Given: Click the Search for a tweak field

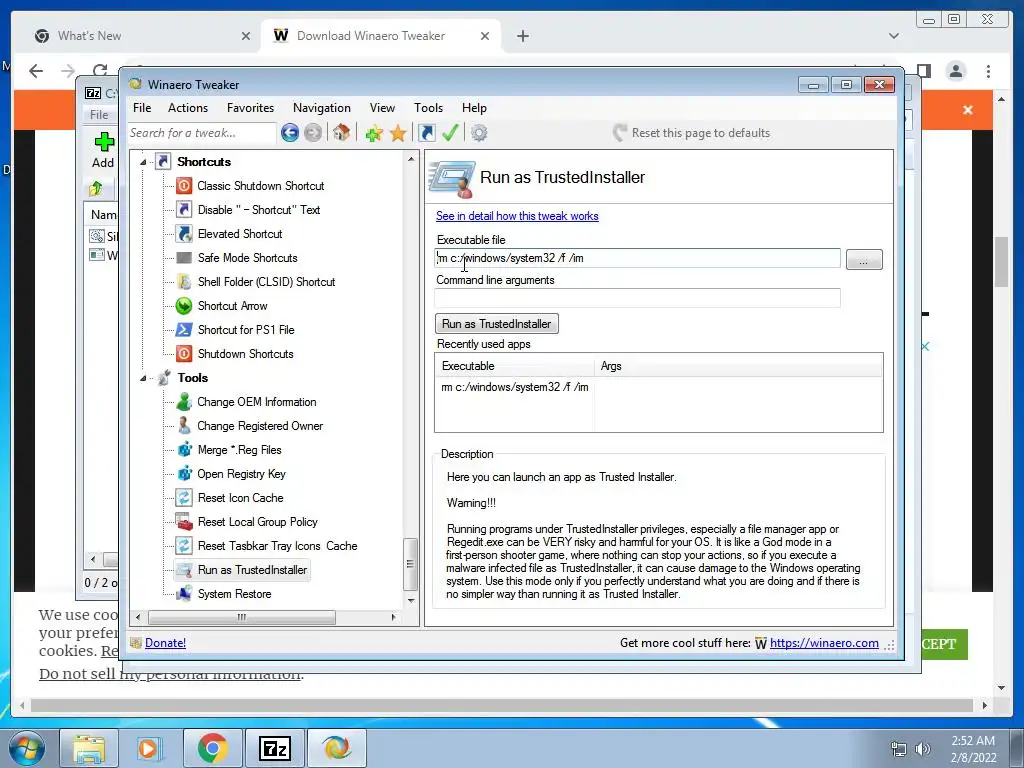Looking at the screenshot, I should point(202,133).
